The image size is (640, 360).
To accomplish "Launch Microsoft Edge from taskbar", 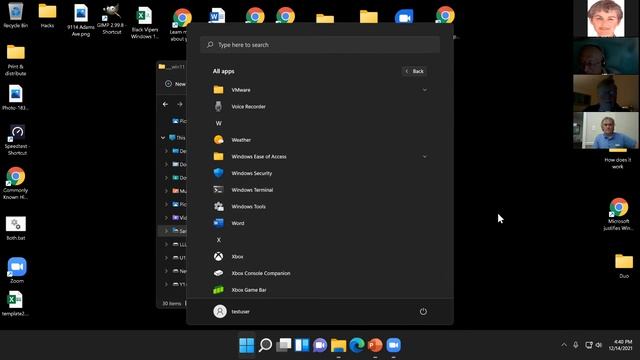I will (357, 345).
